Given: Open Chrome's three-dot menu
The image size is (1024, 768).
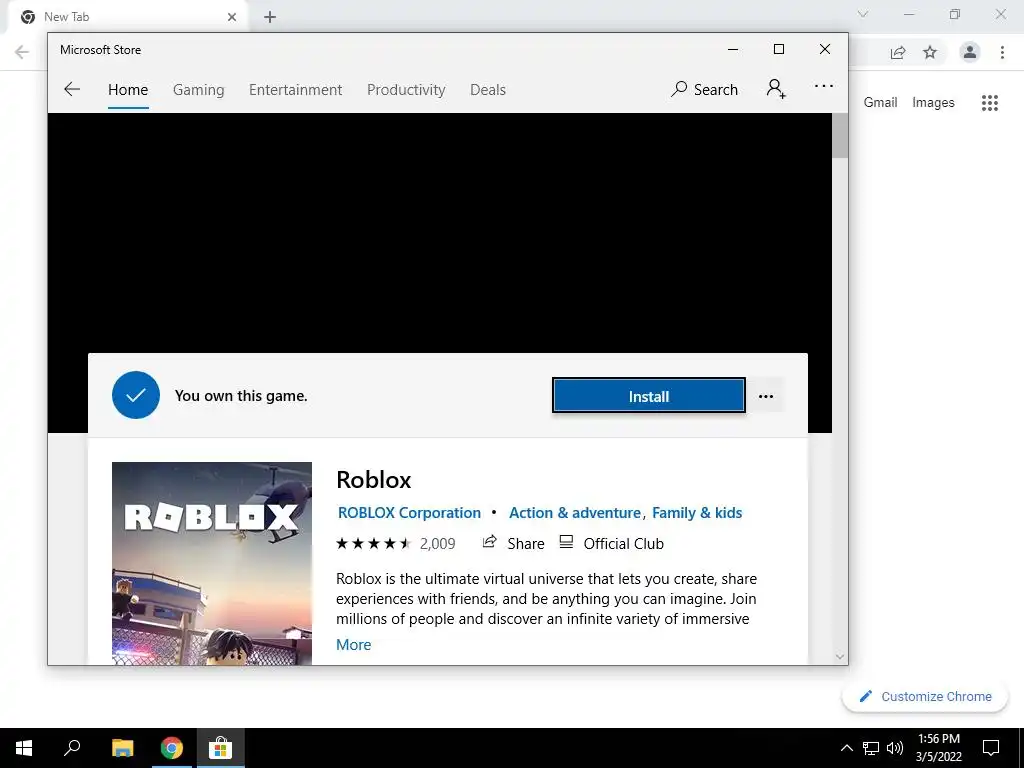Looking at the screenshot, I should pyautogui.click(x=1002, y=52).
